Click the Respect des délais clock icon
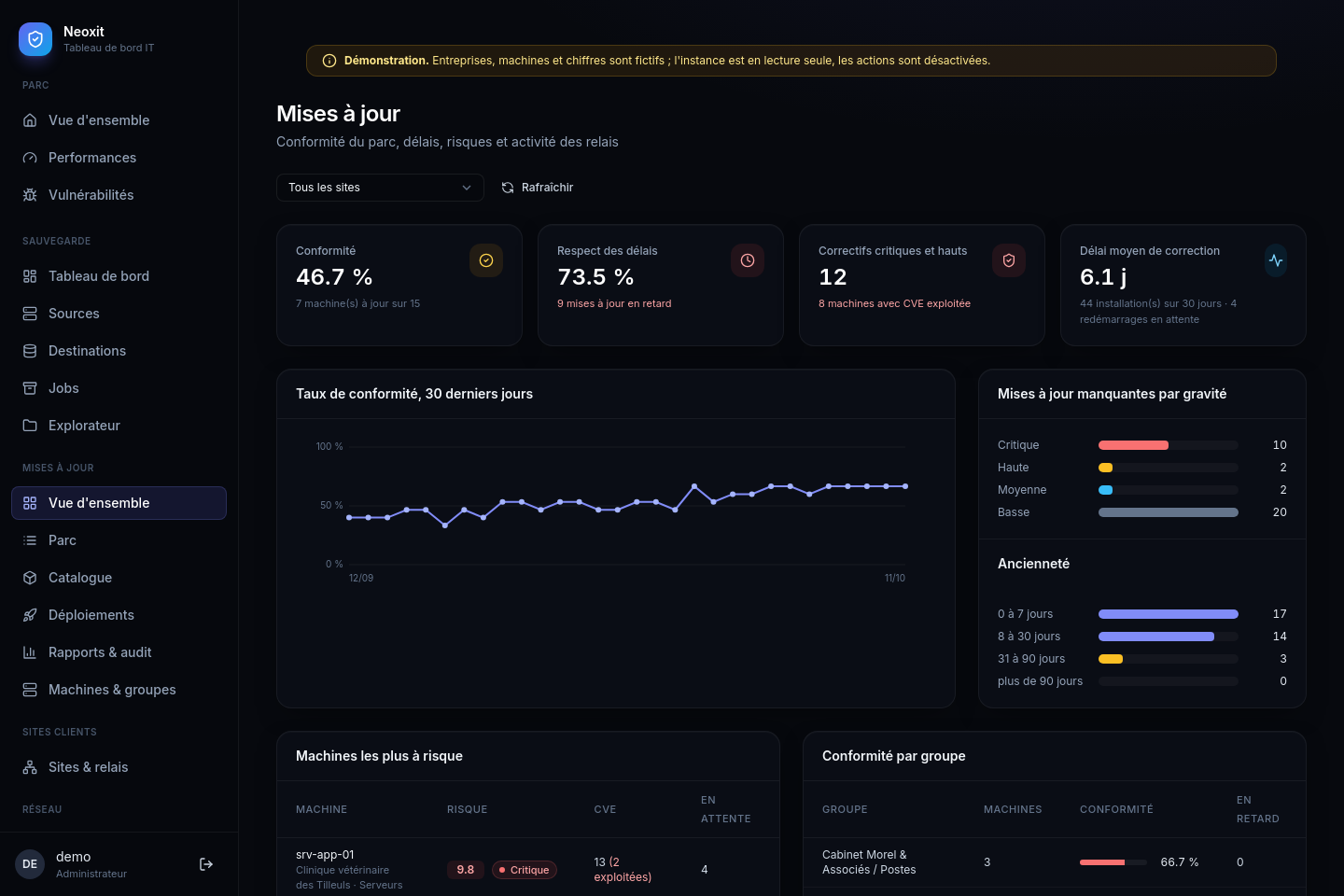1344x896 pixels. (748, 260)
